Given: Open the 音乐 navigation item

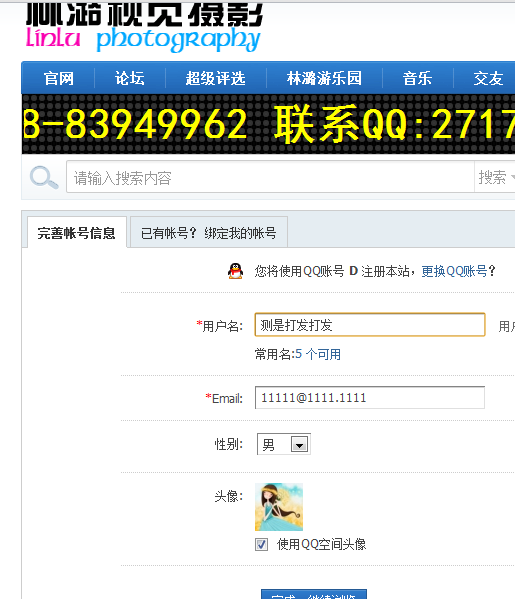Looking at the screenshot, I should coord(417,78).
